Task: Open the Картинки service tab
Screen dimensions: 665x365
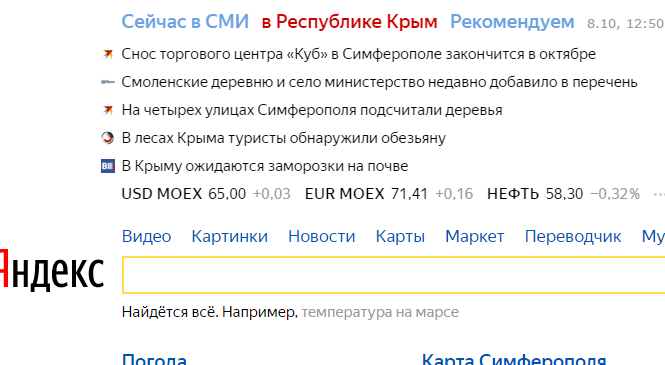Action: pos(229,236)
